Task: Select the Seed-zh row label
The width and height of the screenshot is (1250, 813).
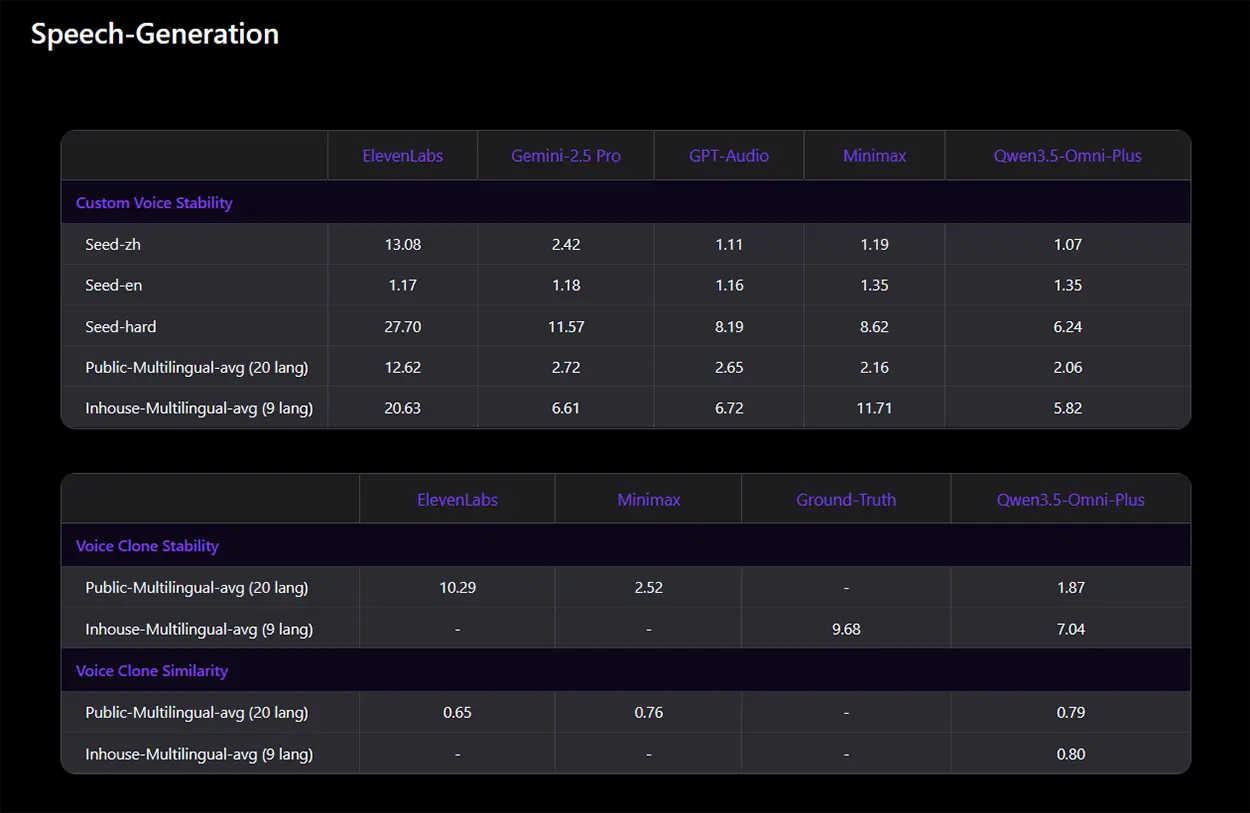Action: click(106, 245)
